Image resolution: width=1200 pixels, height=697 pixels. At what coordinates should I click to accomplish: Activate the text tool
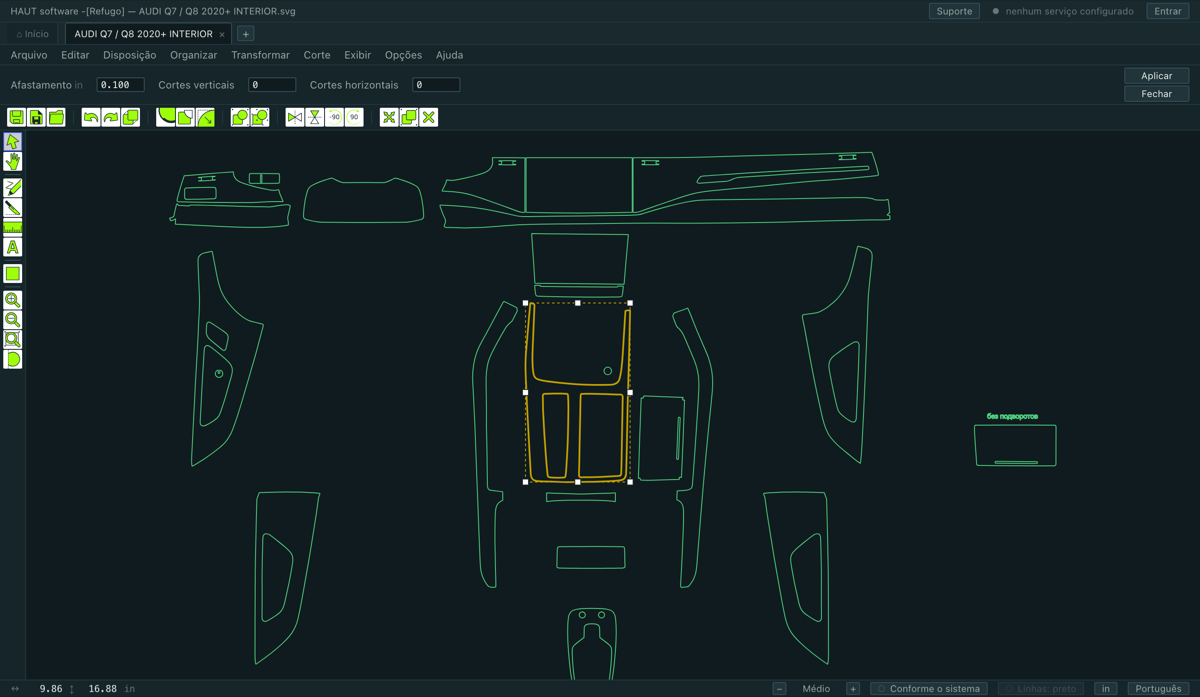(13, 248)
